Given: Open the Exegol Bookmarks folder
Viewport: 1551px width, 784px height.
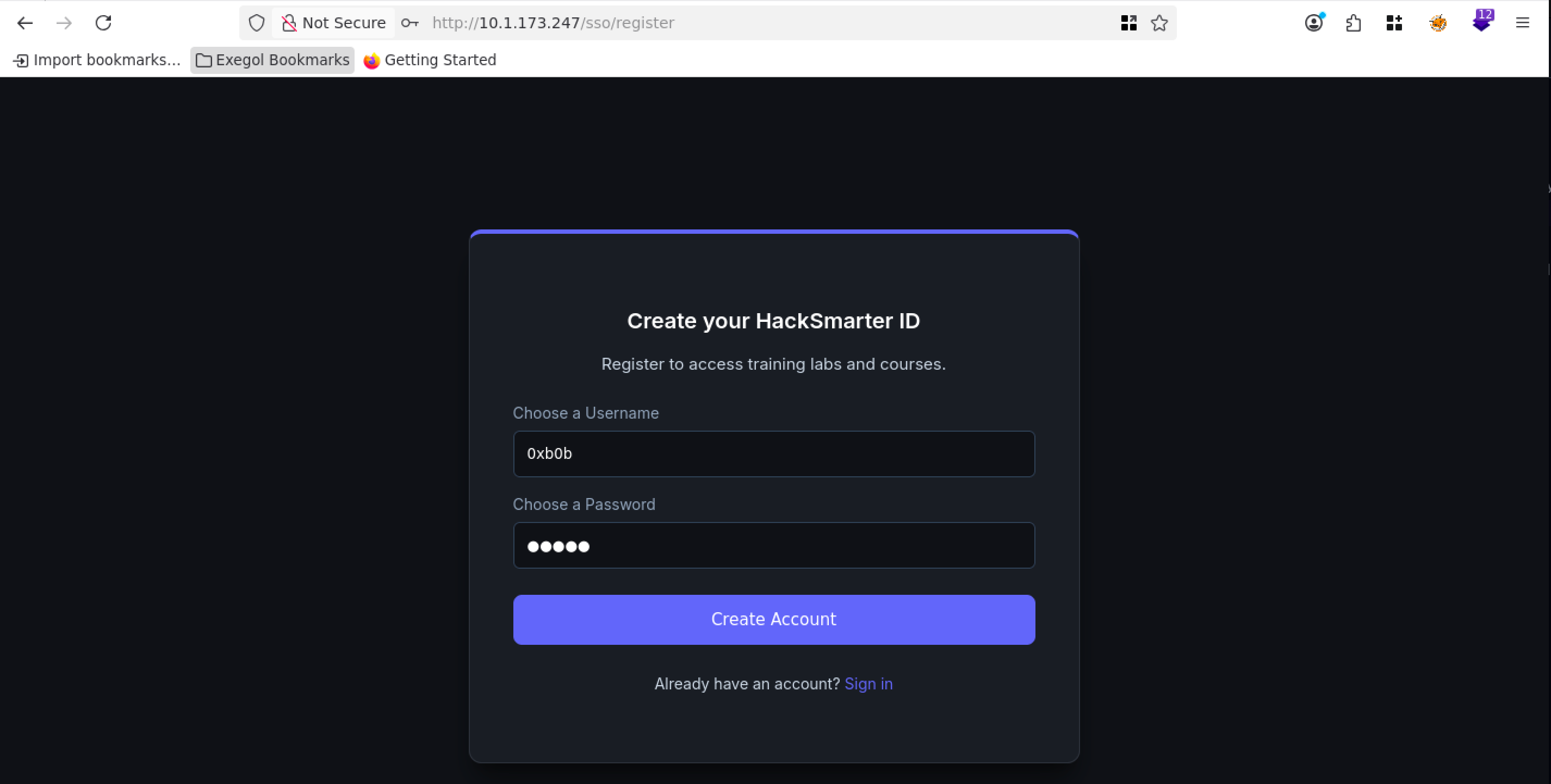Looking at the screenshot, I should pos(273,60).
